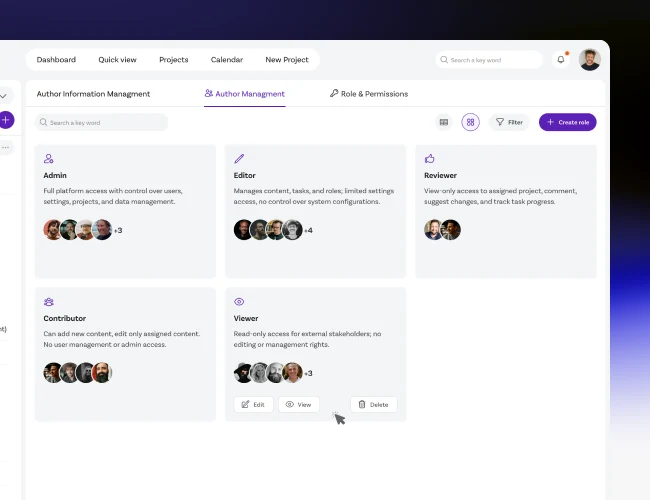Image resolution: width=650 pixels, height=500 pixels.
Task: Open the Viewer role title
Action: (x=246, y=318)
